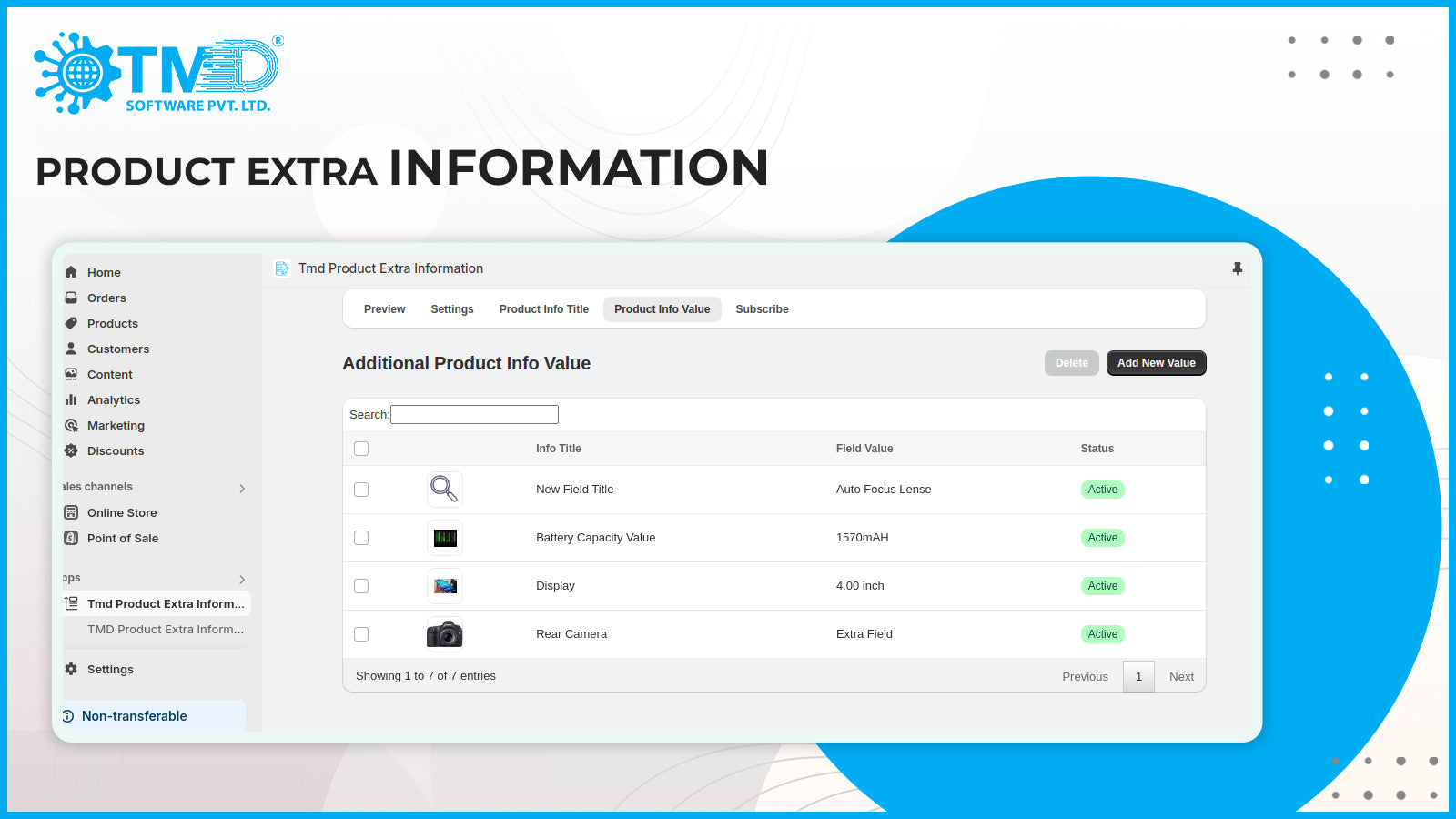Expand the Sales channels chevron
This screenshot has height=819, width=1456.
click(242, 489)
